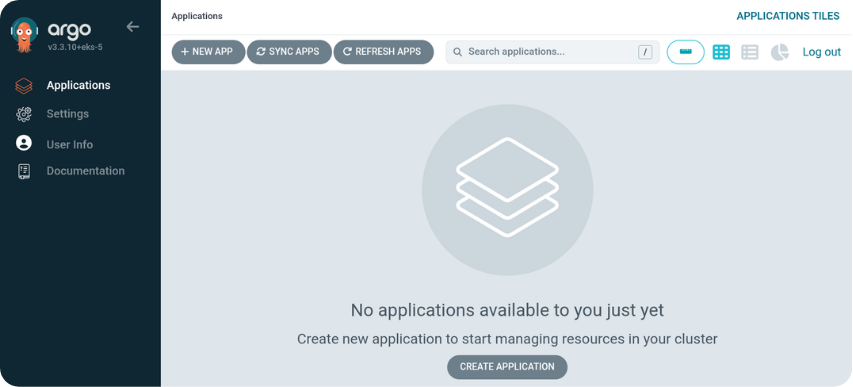Switch to pie chart summary view
This screenshot has width=853, height=387.
click(x=780, y=52)
